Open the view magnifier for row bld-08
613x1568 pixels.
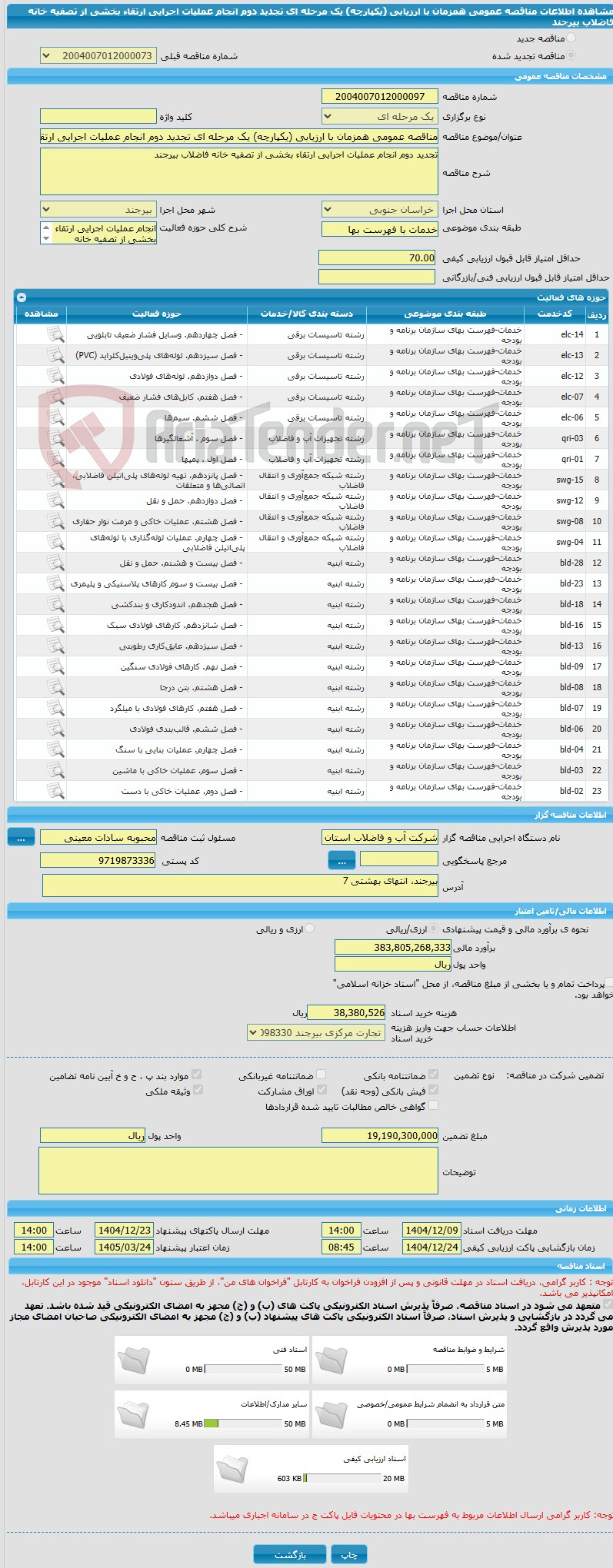(x=55, y=687)
